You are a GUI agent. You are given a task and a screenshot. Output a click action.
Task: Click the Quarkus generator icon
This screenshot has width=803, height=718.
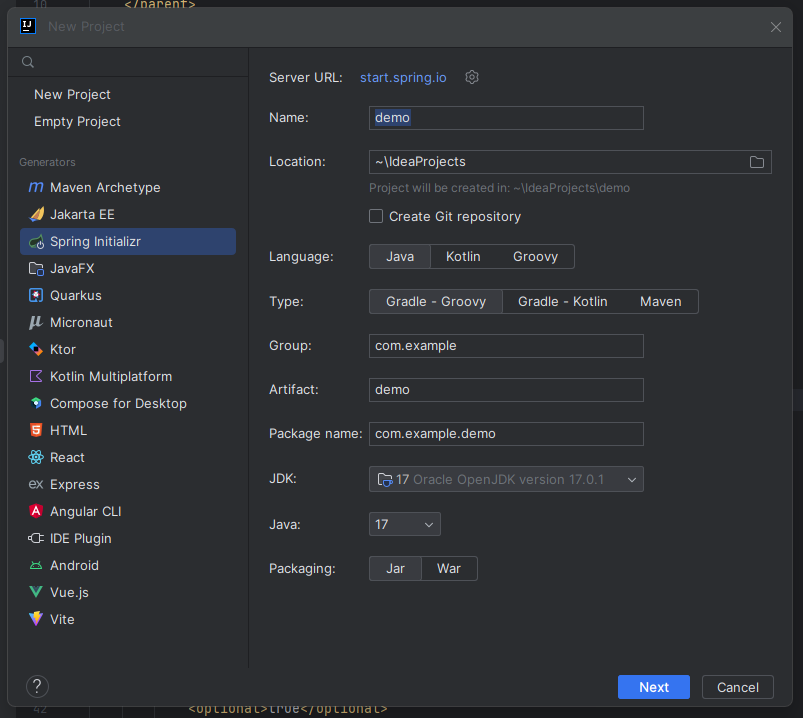click(36, 295)
